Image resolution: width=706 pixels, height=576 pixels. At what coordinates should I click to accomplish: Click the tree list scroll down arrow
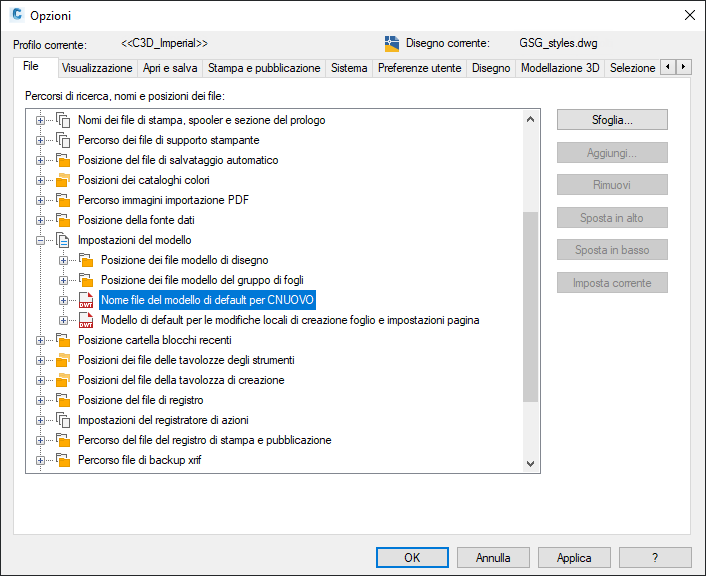pyautogui.click(x=530, y=464)
